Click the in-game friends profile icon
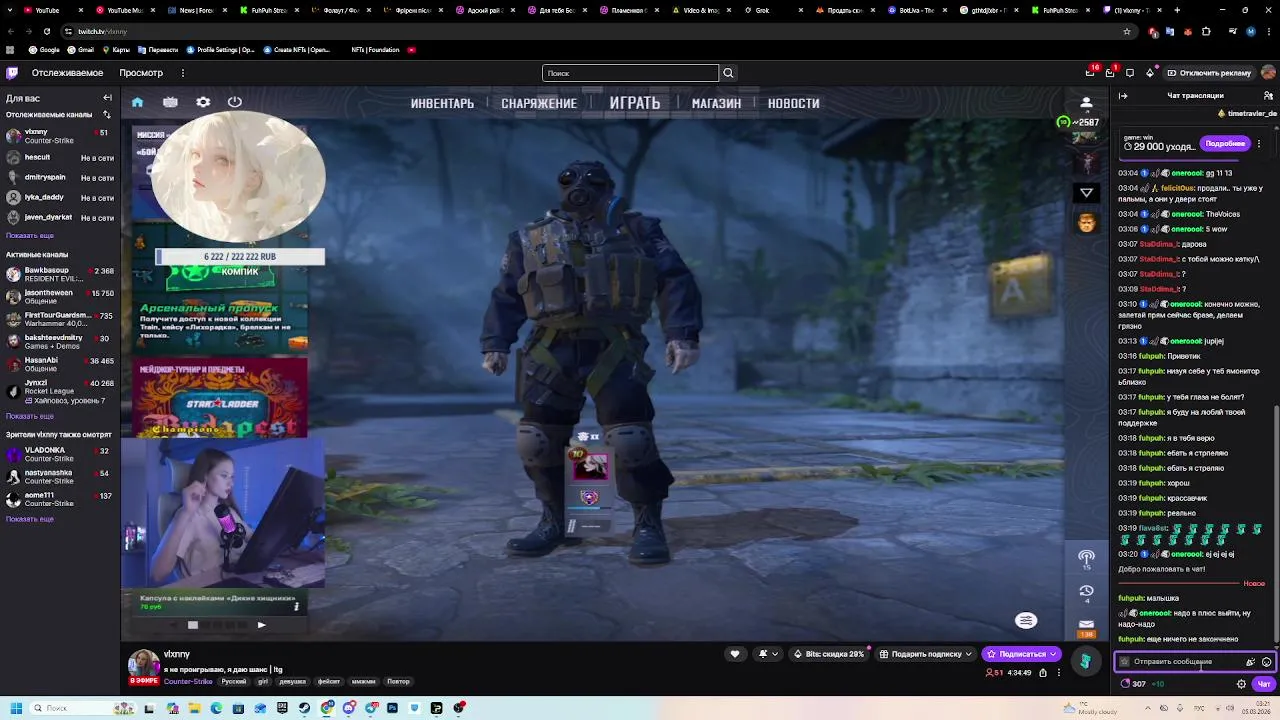Viewport: 1280px width, 720px height. click(x=1086, y=103)
